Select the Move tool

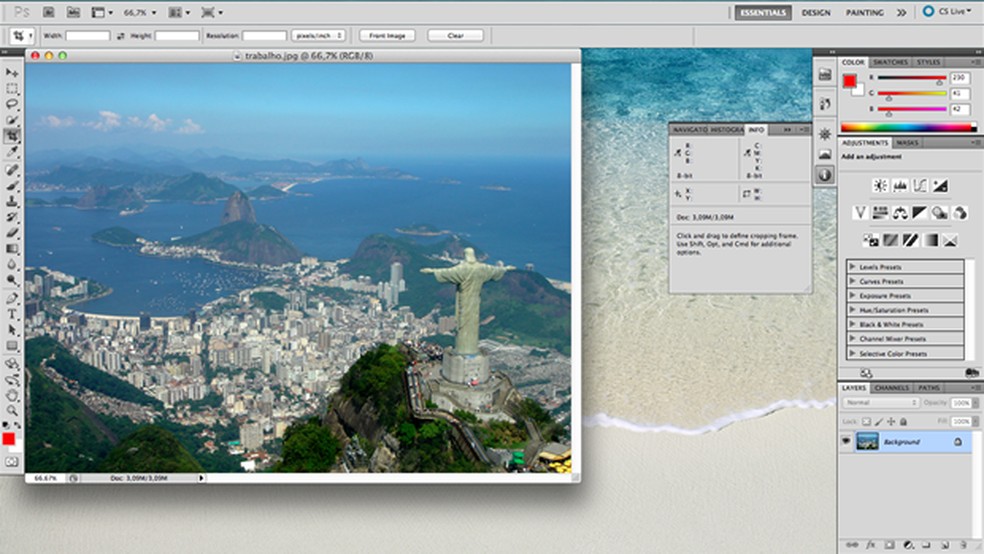pyautogui.click(x=12, y=73)
